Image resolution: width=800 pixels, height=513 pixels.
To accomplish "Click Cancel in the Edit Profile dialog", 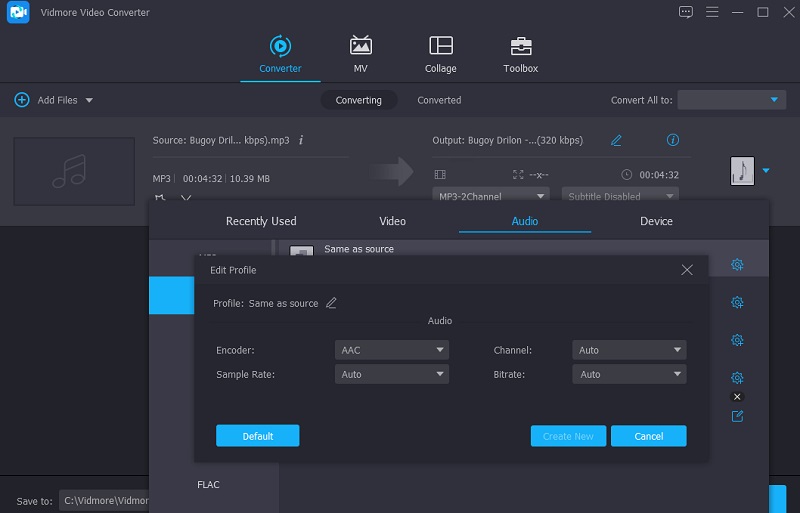I will pos(648,436).
